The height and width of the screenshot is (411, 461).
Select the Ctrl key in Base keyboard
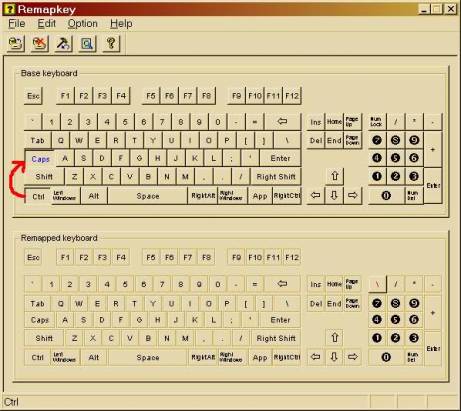(x=38, y=196)
